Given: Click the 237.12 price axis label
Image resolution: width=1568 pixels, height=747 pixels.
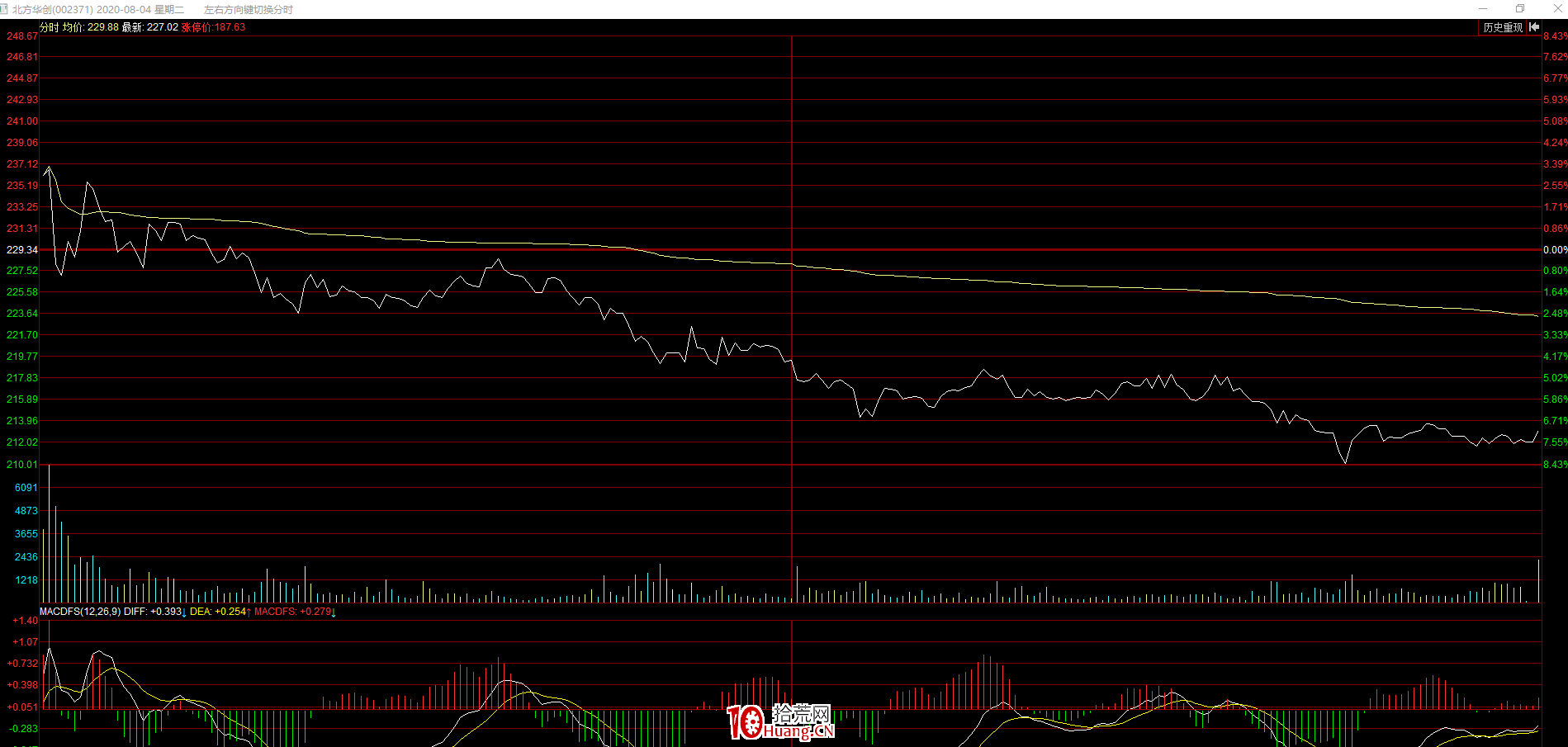Looking at the screenshot, I should 22,164.
